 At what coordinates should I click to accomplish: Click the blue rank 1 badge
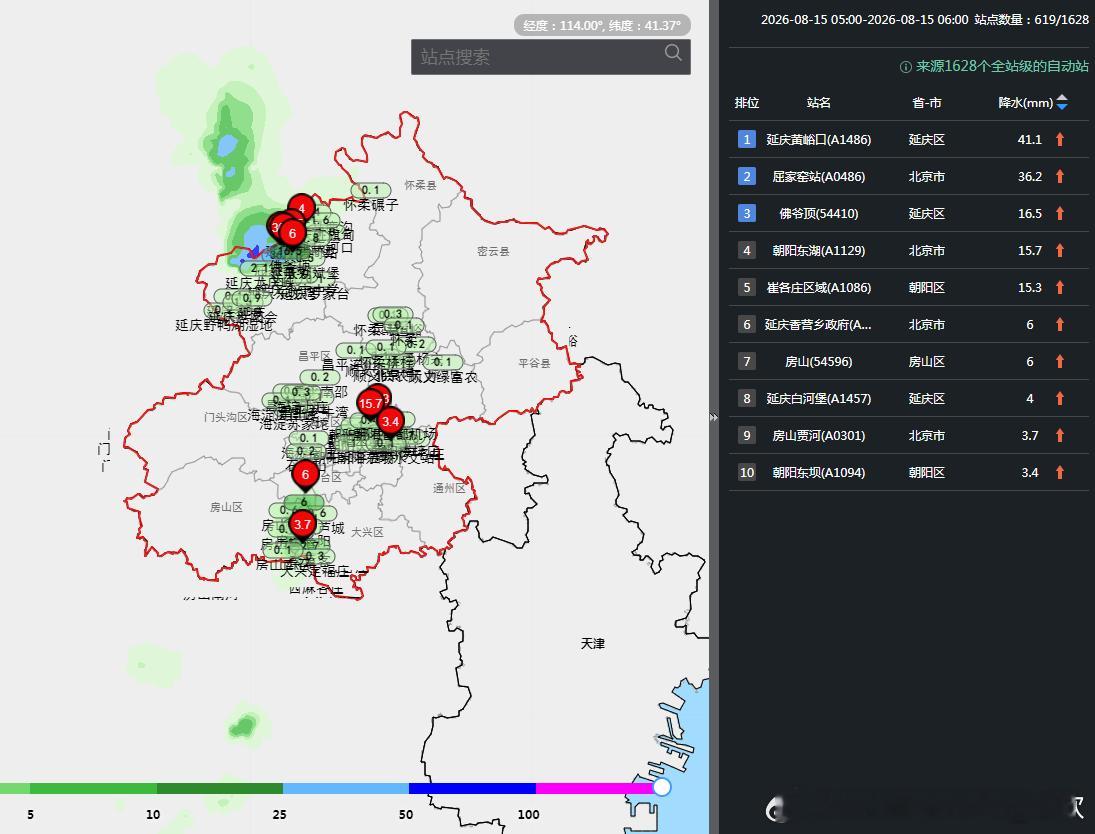tap(747, 139)
